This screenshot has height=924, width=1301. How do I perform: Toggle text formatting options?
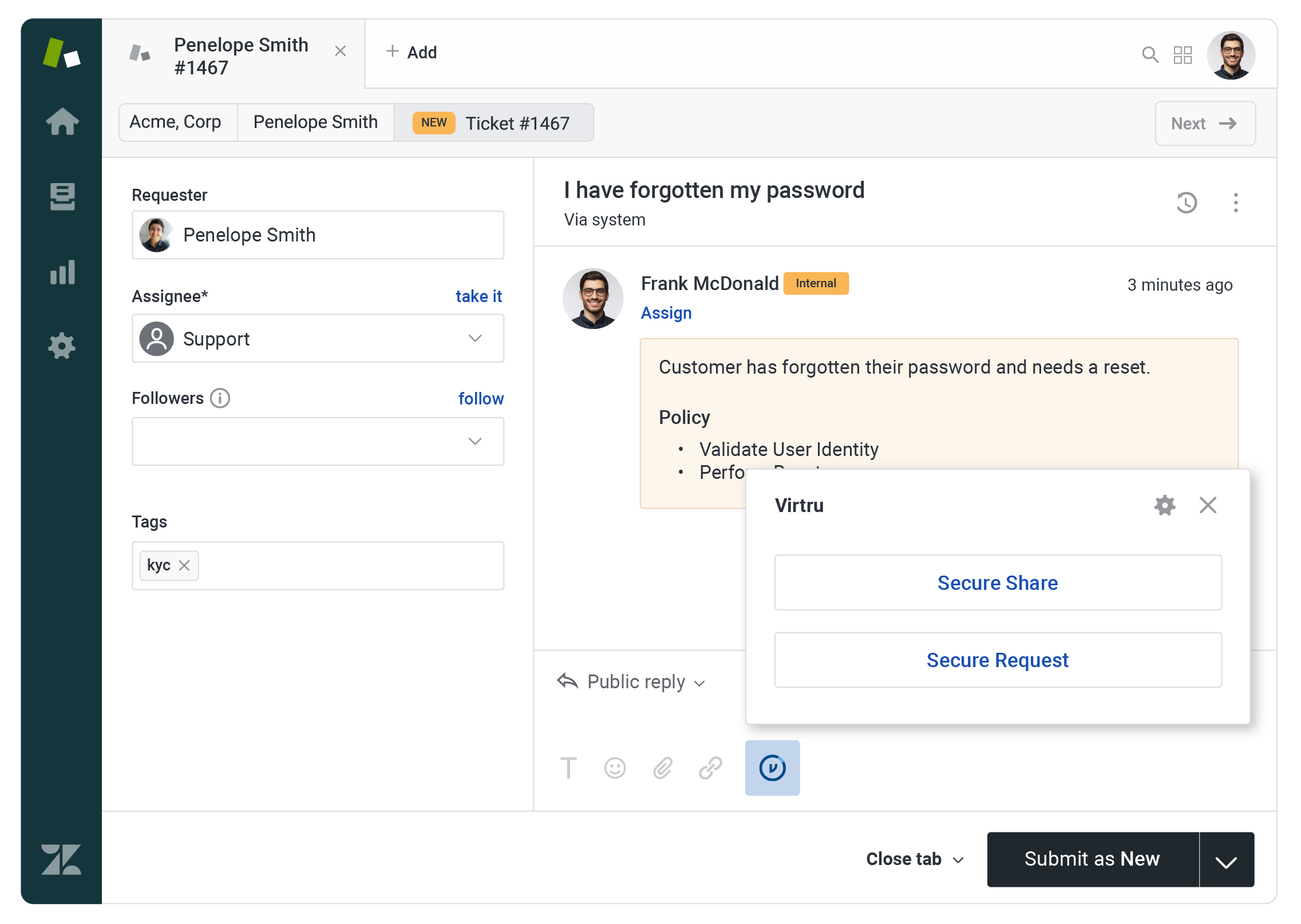point(568,768)
